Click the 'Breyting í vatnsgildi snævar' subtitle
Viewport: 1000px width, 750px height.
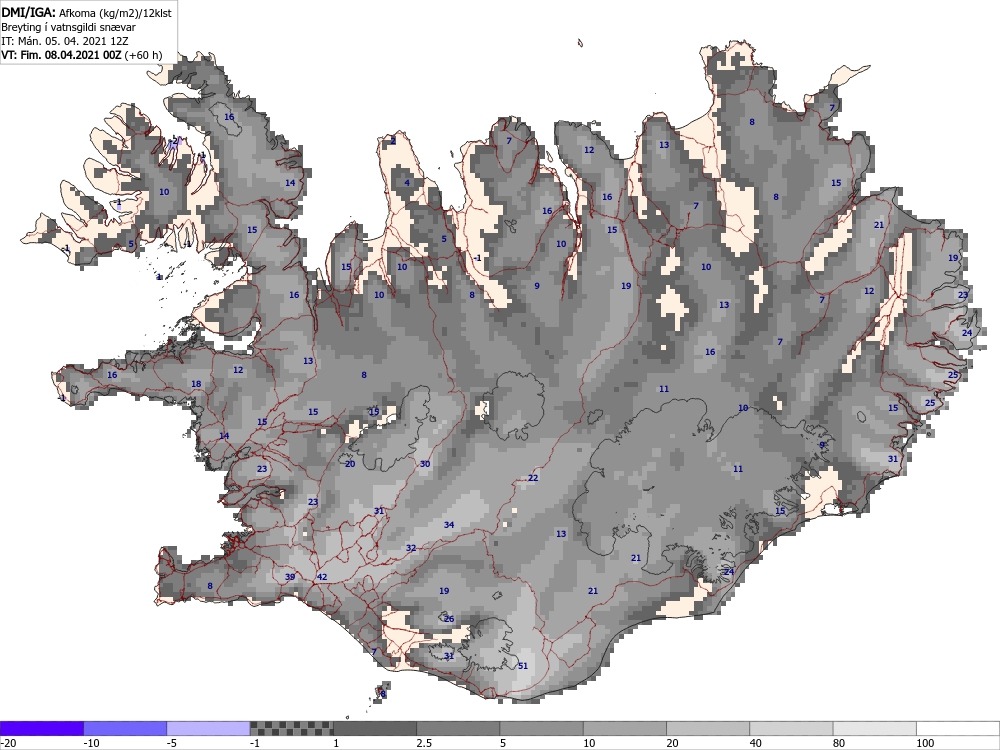pyautogui.click(x=68, y=27)
